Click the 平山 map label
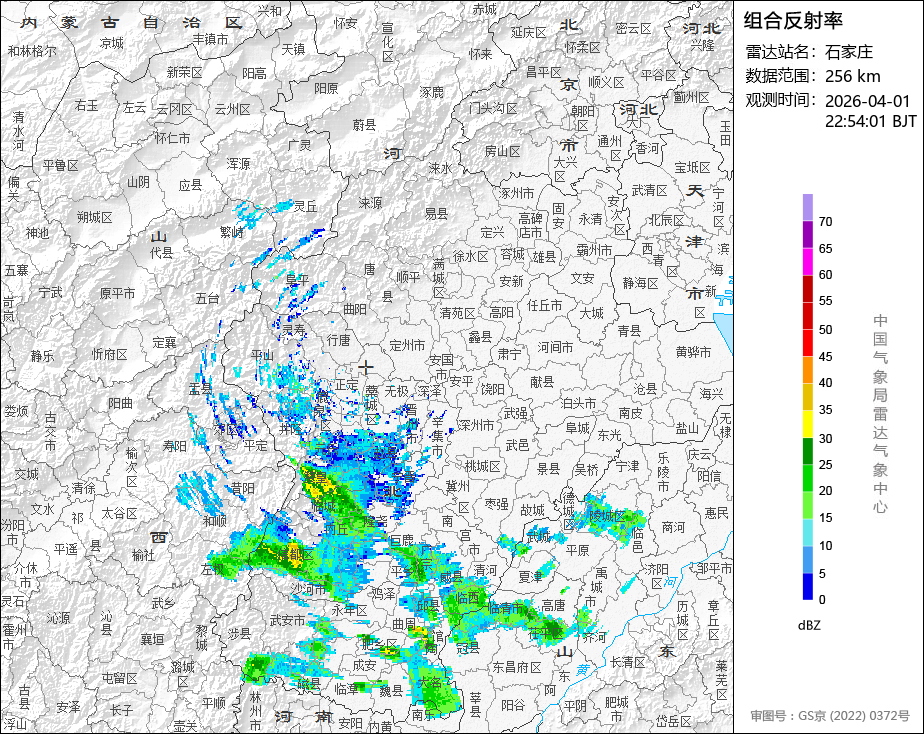Viewport: 924px width, 734px height. coord(262,355)
